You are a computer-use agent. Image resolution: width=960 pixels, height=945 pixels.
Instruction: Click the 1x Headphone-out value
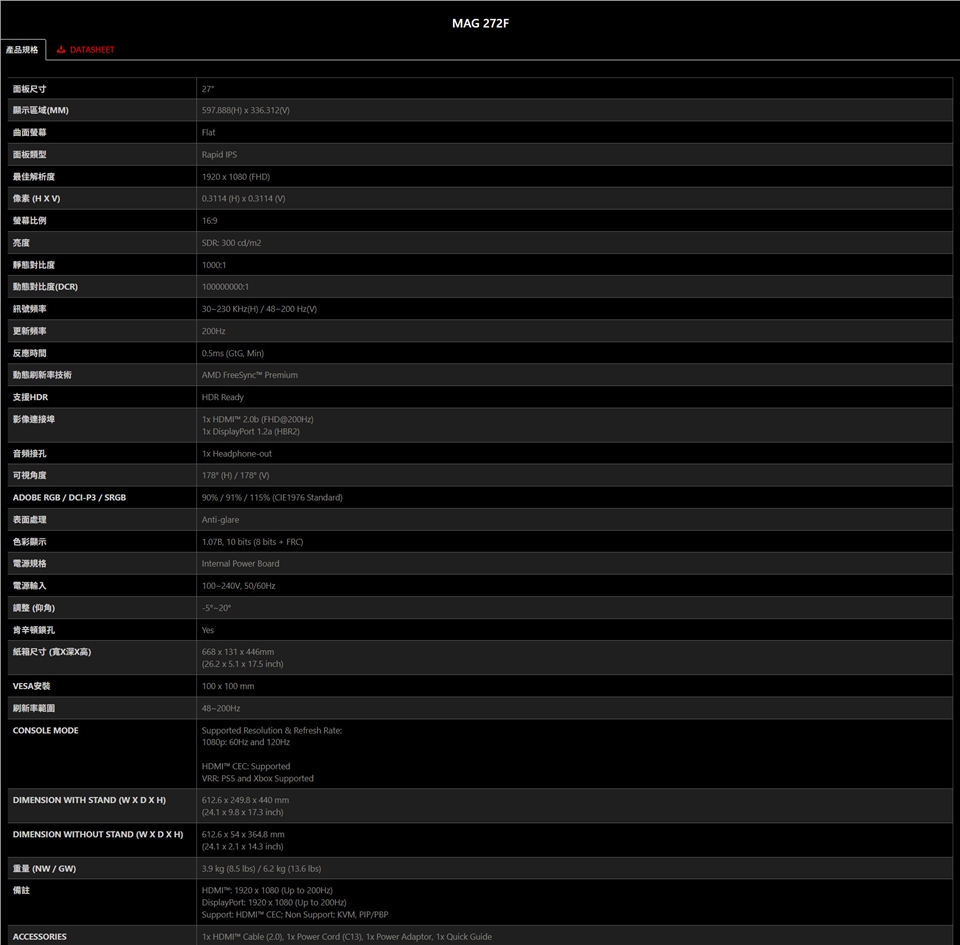[x=236, y=454]
